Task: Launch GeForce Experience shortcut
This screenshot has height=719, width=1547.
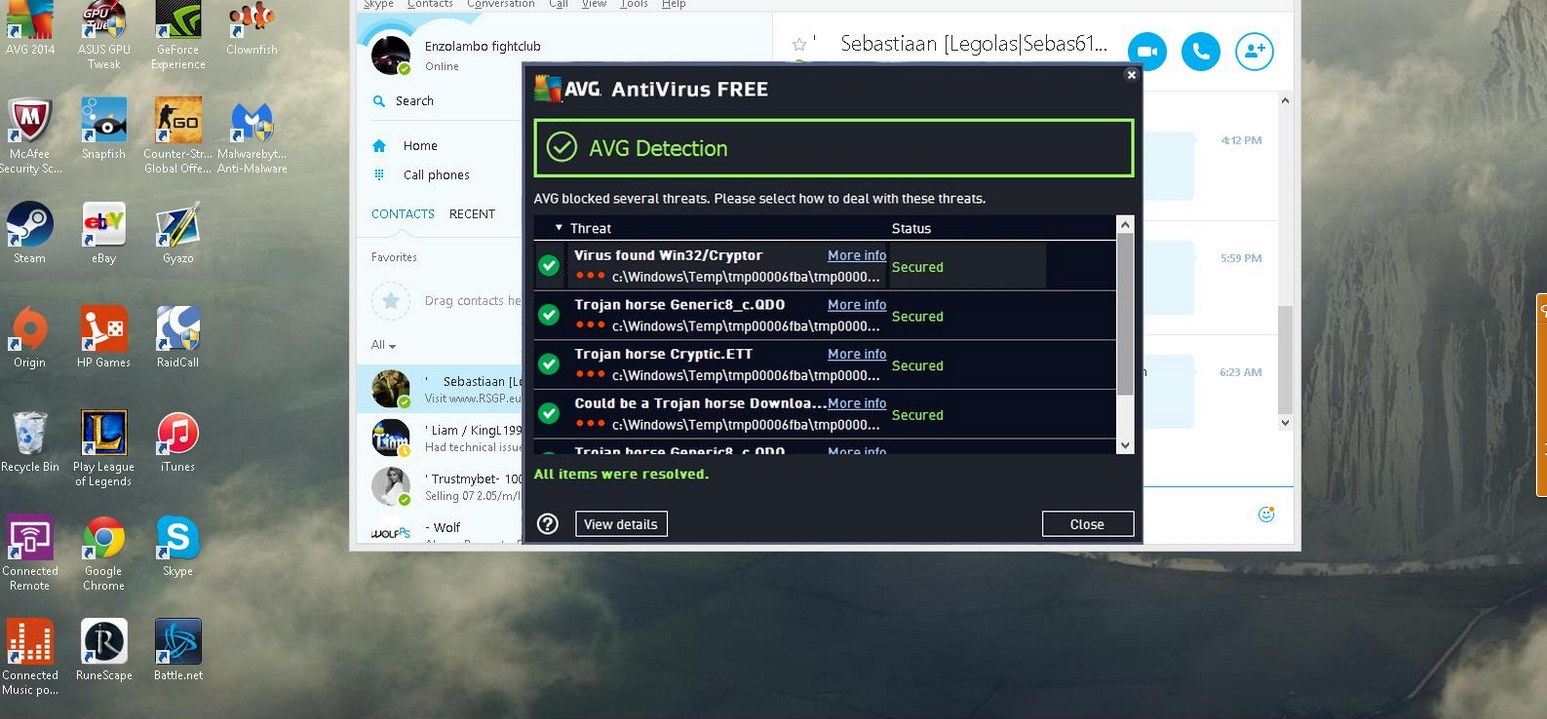Action: click(178, 35)
